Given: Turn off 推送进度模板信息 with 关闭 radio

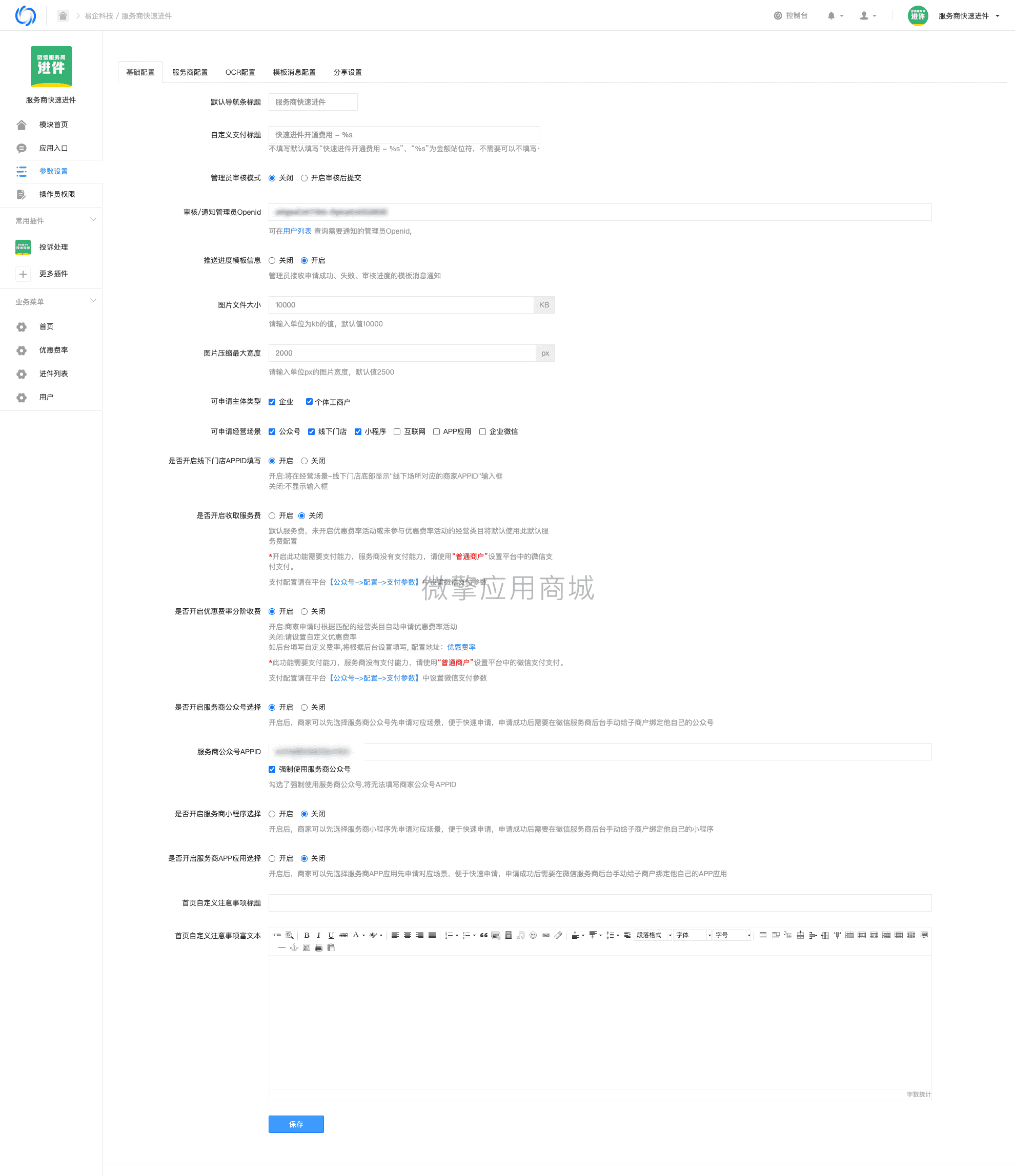Looking at the screenshot, I should tap(272, 260).
